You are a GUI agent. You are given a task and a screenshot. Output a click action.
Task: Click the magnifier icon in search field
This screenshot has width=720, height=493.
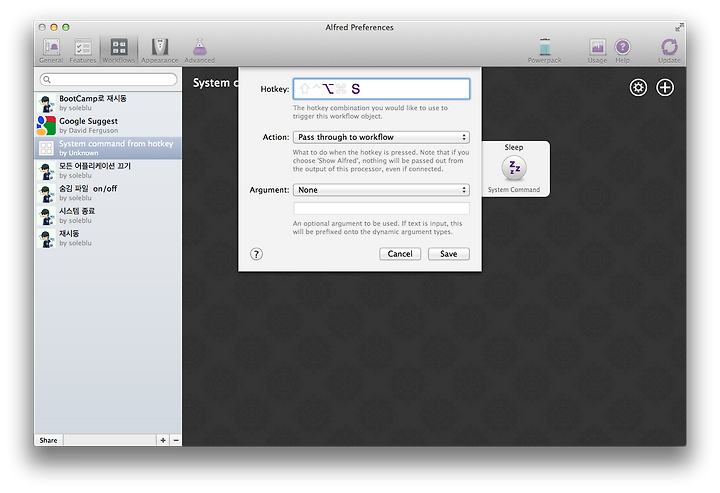coord(47,79)
